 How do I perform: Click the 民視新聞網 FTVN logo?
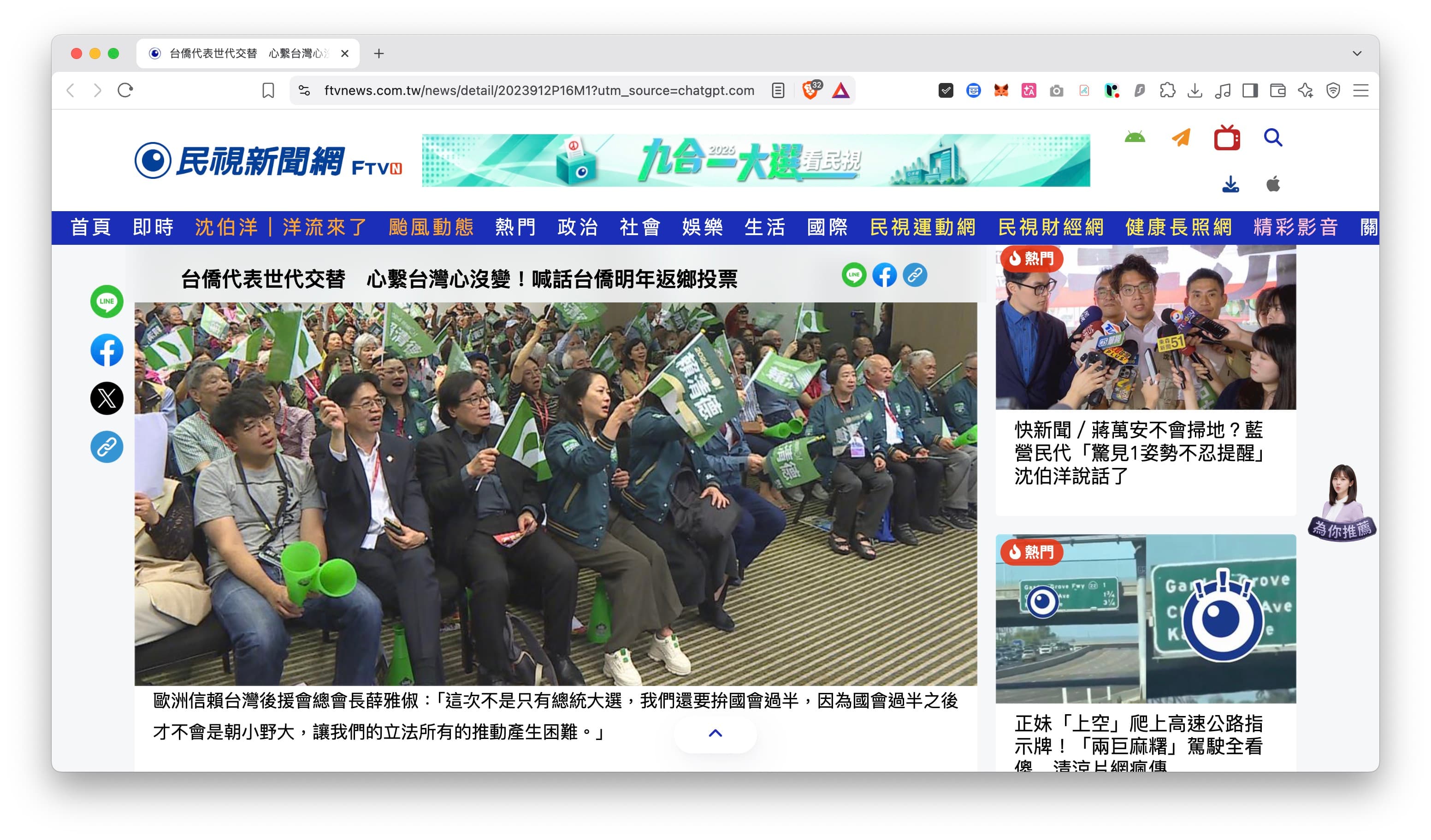click(x=268, y=161)
